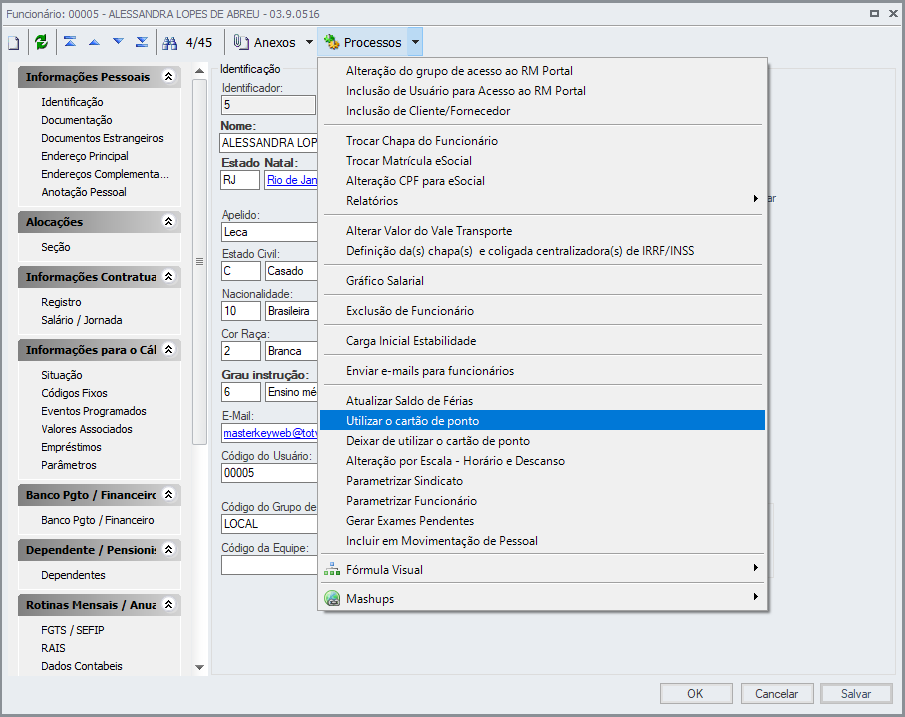
Task: Click the Fórmula Visual icon
Action: (x=332, y=569)
